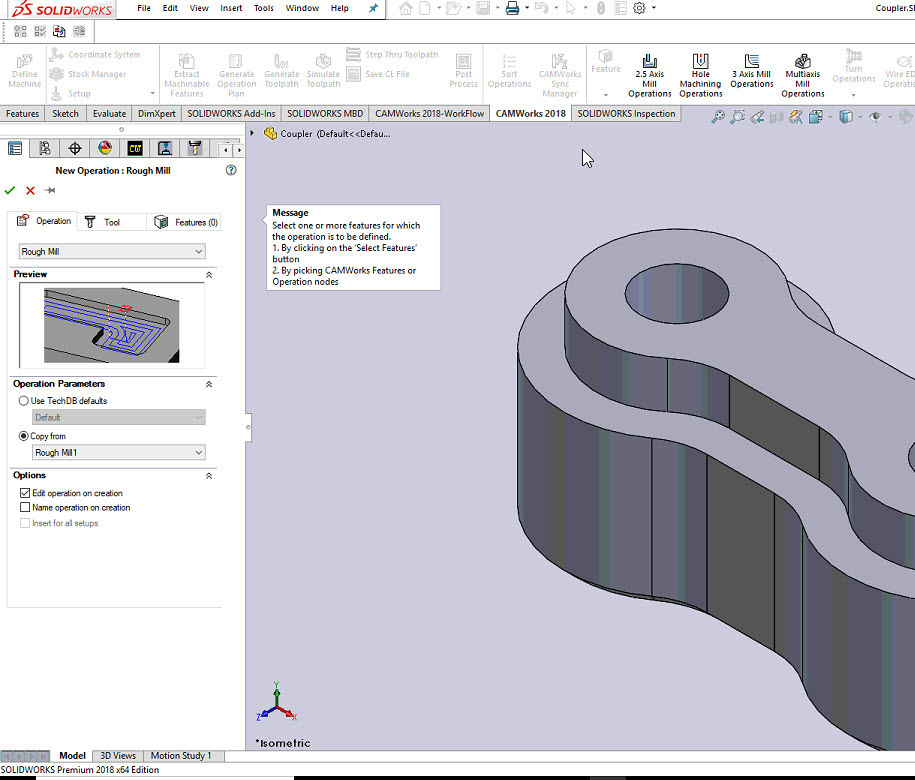Open Hole Machining Operations

point(700,75)
